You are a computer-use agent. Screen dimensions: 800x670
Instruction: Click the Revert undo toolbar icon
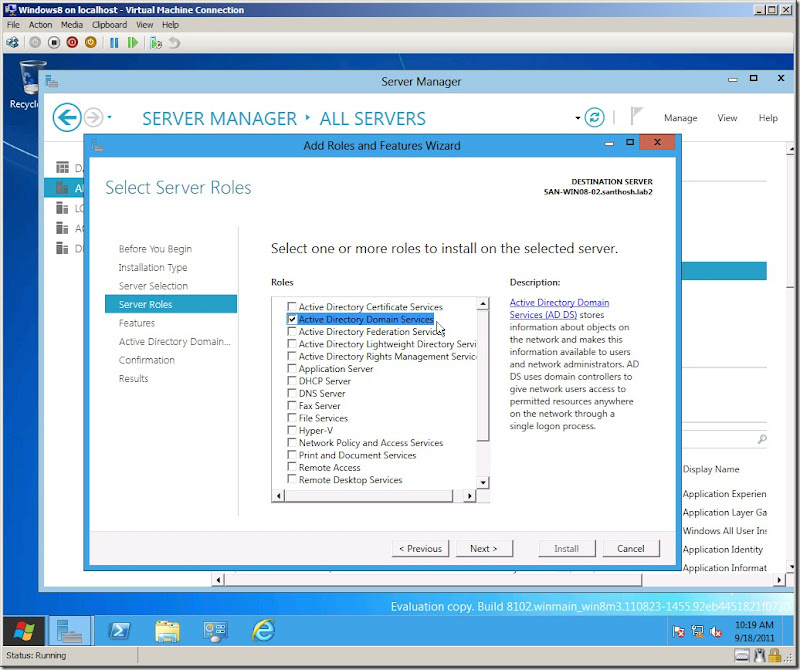coord(174,43)
